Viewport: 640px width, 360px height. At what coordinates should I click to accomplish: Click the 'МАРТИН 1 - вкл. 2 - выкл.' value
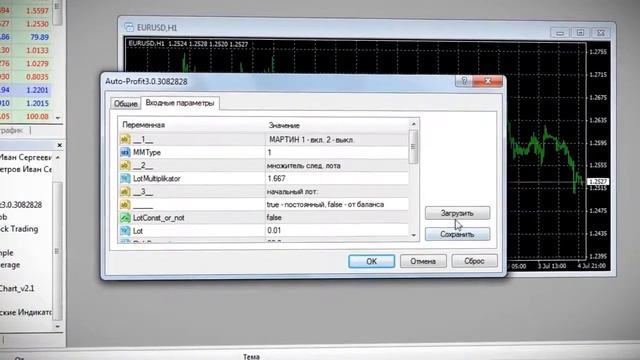312,140
